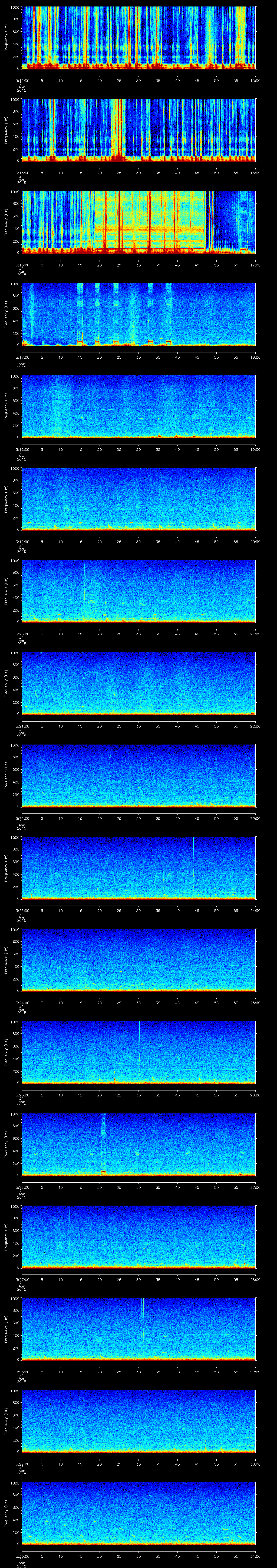The height and width of the screenshot is (1568, 277).
Task: Click the vertical spike in the 3:23:00 spectrogram
Action: (194, 857)
